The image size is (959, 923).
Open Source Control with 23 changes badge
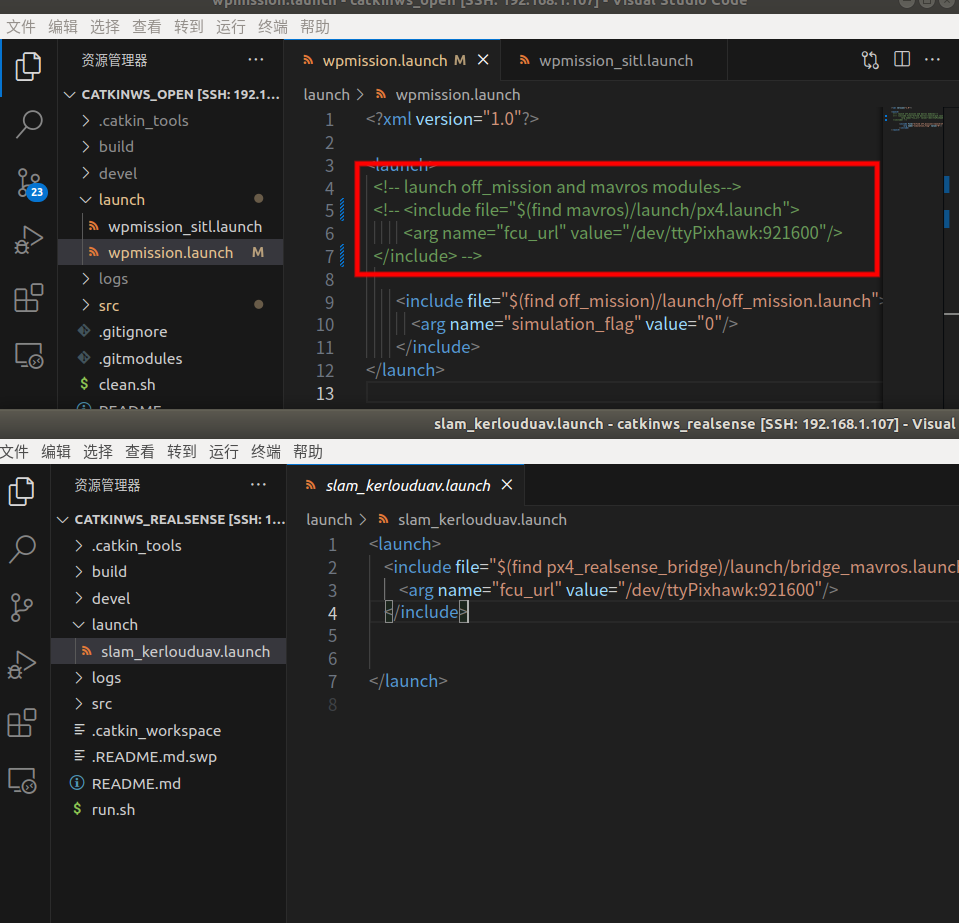pos(29,182)
